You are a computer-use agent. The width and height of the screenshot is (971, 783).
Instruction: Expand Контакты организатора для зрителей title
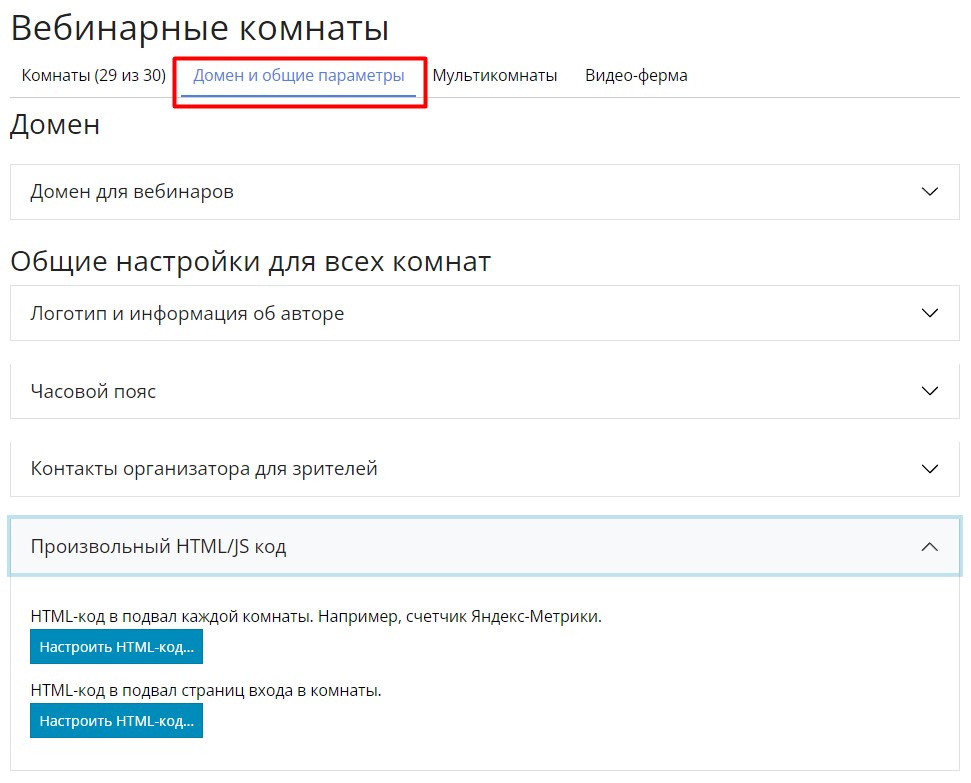click(x=204, y=469)
